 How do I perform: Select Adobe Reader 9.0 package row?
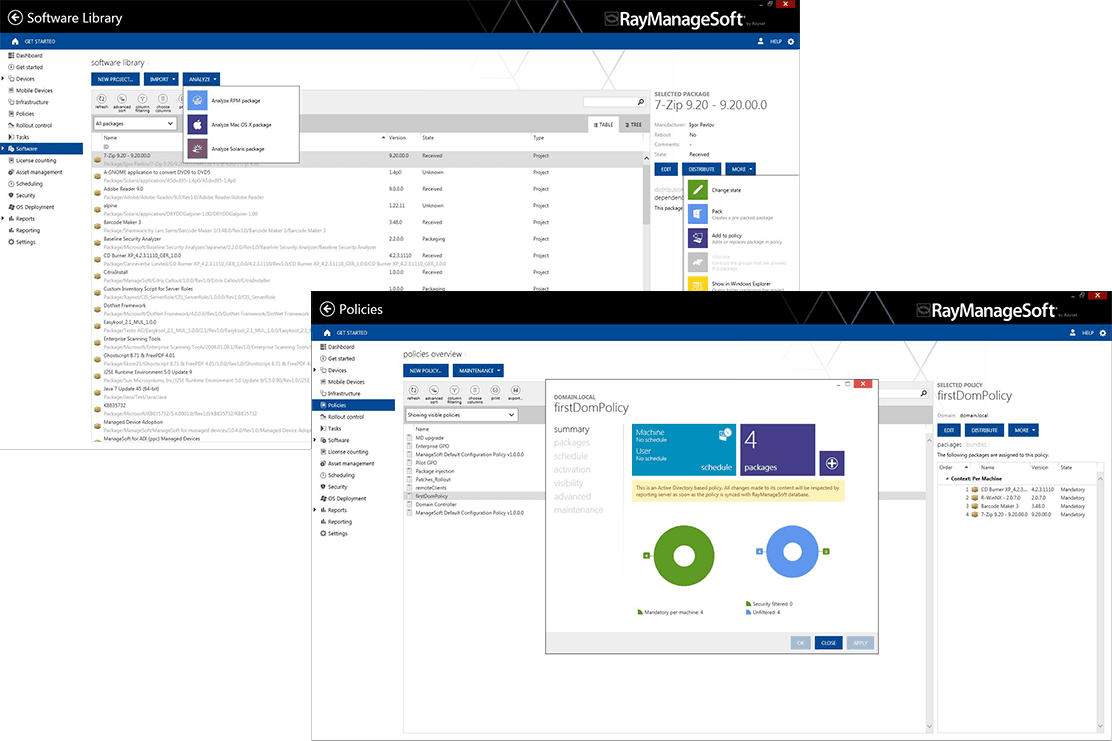pyautogui.click(x=369, y=192)
